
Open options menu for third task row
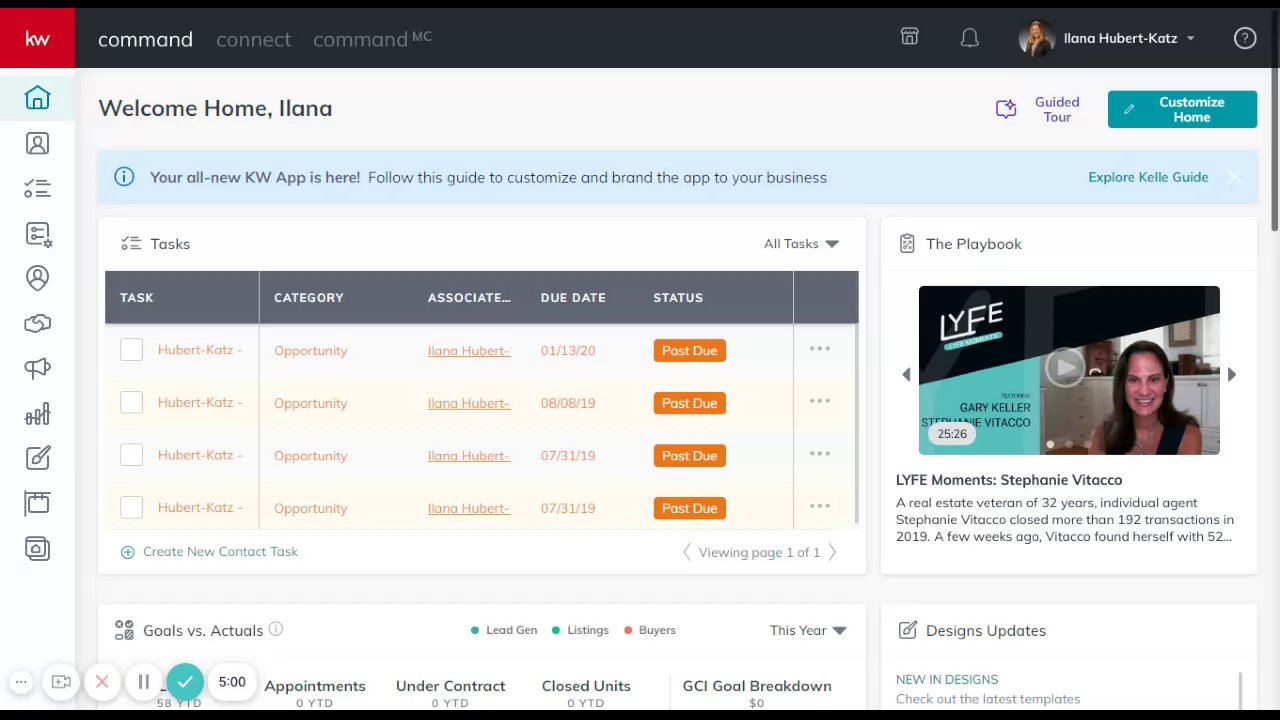[x=819, y=454]
